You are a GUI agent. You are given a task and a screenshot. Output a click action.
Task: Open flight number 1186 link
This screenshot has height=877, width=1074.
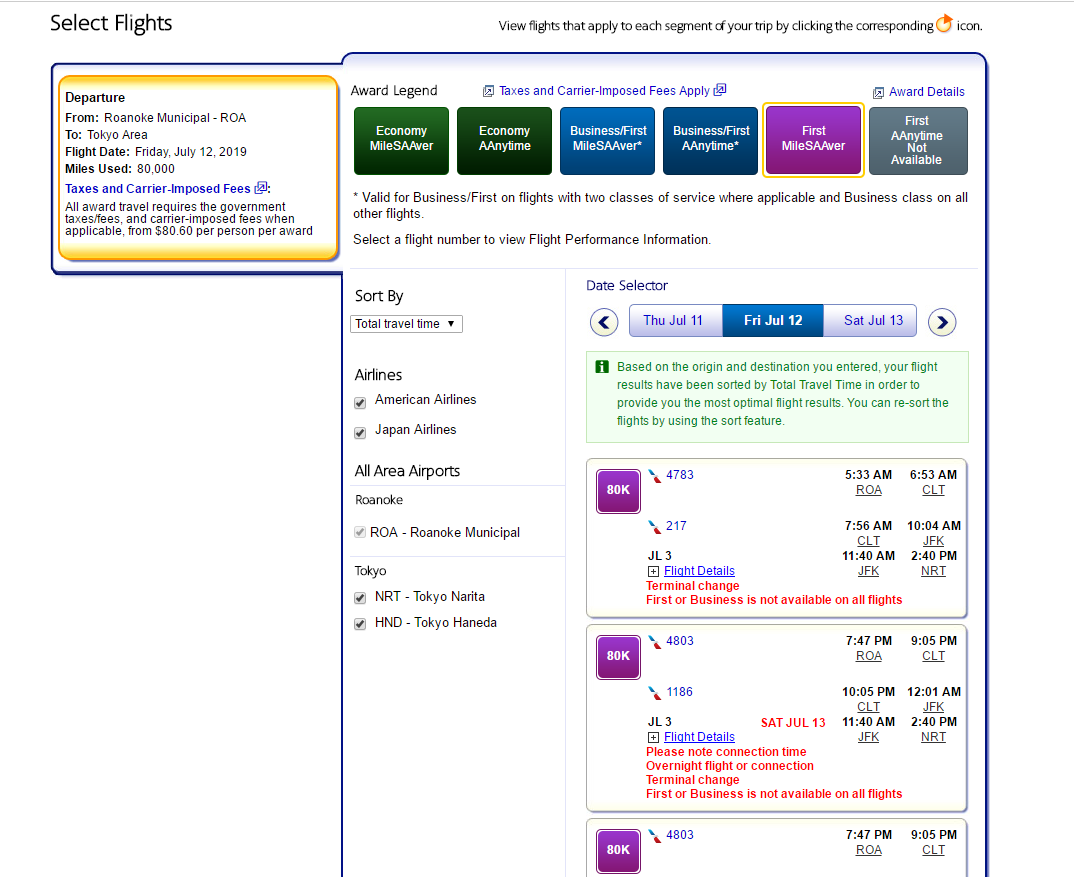click(679, 692)
